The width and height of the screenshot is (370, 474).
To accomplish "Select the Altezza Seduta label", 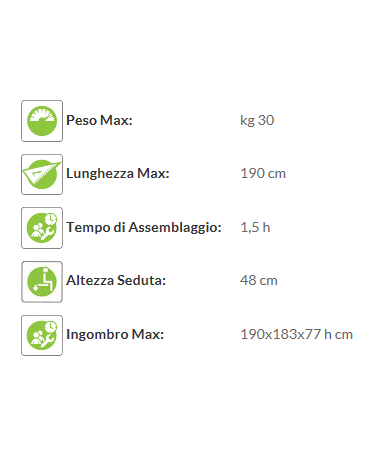I will [116, 280].
